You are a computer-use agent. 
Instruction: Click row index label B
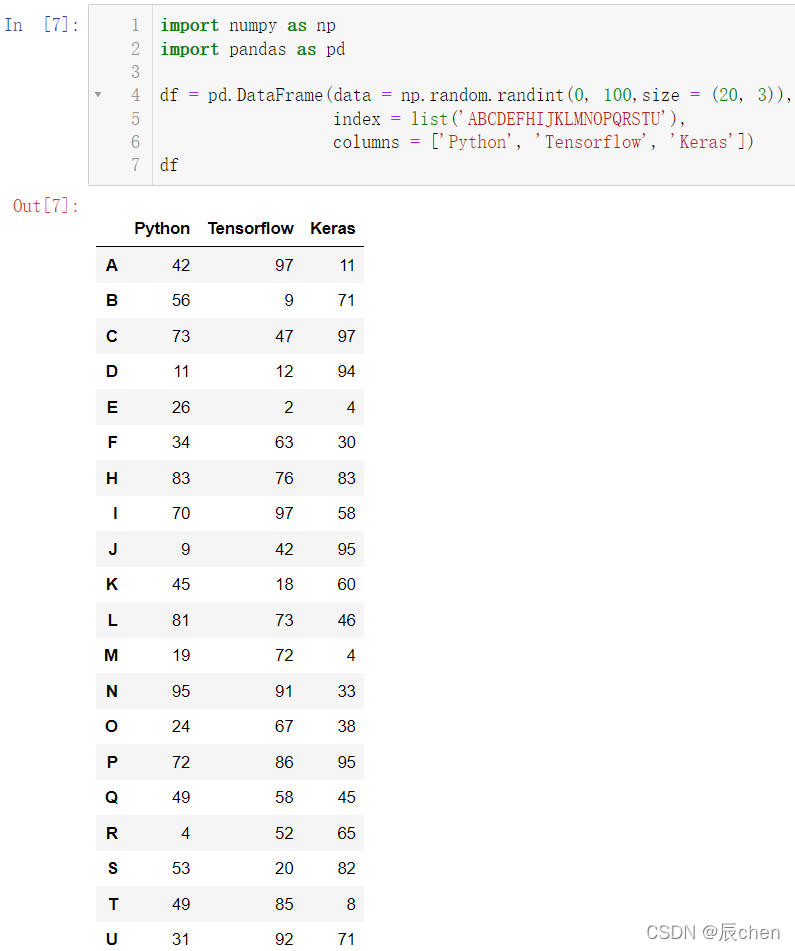112,300
